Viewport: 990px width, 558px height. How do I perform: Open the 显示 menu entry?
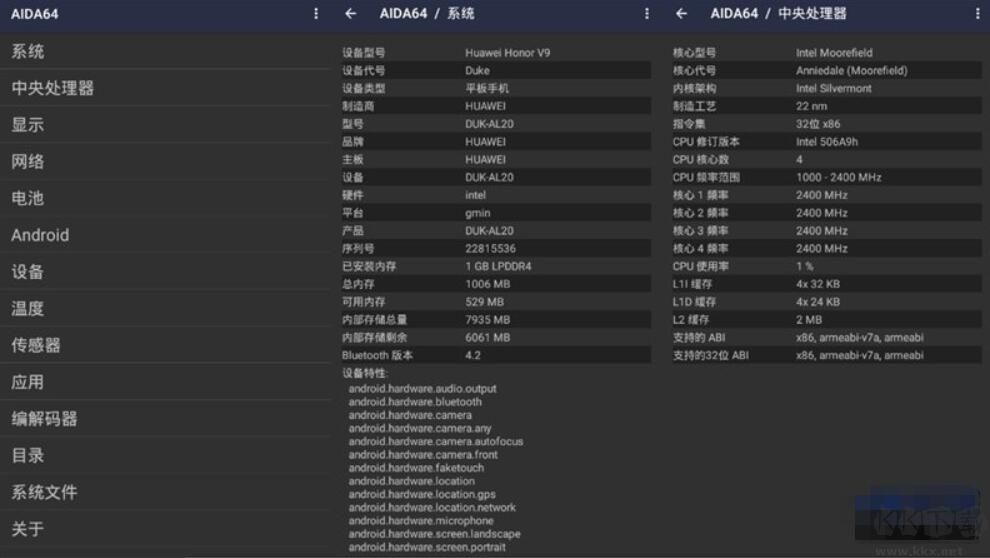[165, 124]
